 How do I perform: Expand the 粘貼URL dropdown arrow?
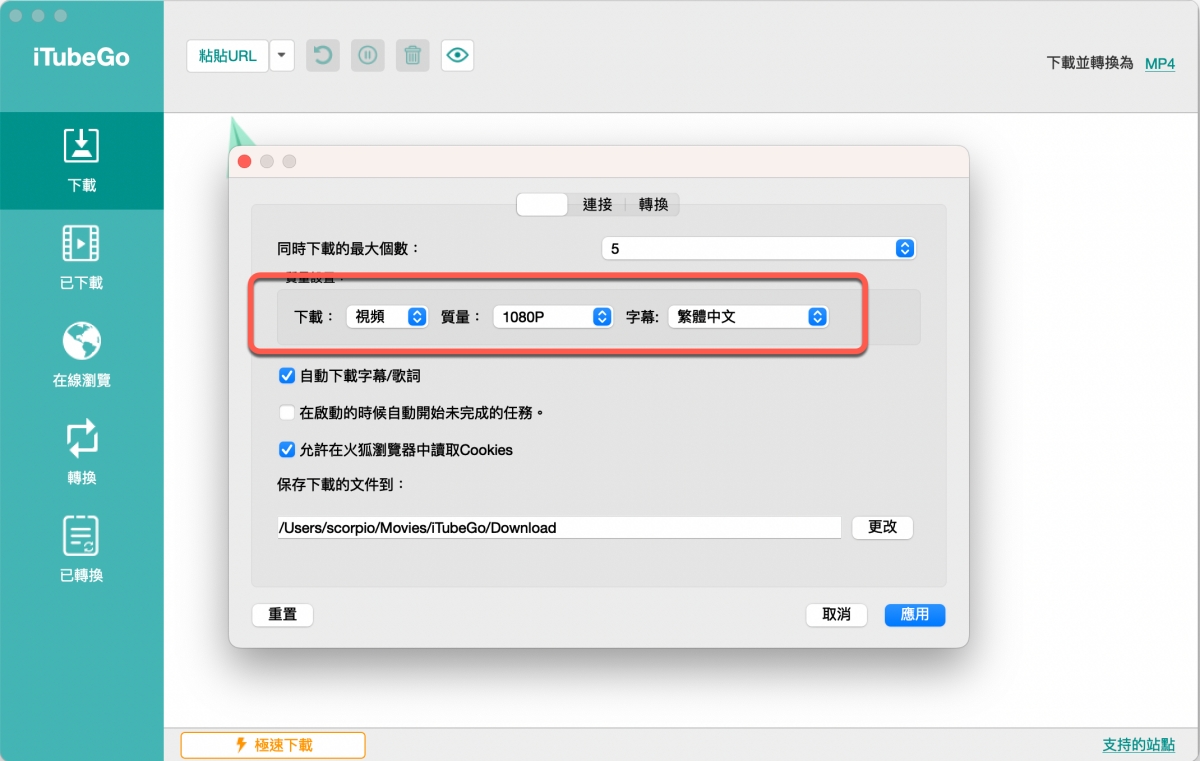coord(282,55)
